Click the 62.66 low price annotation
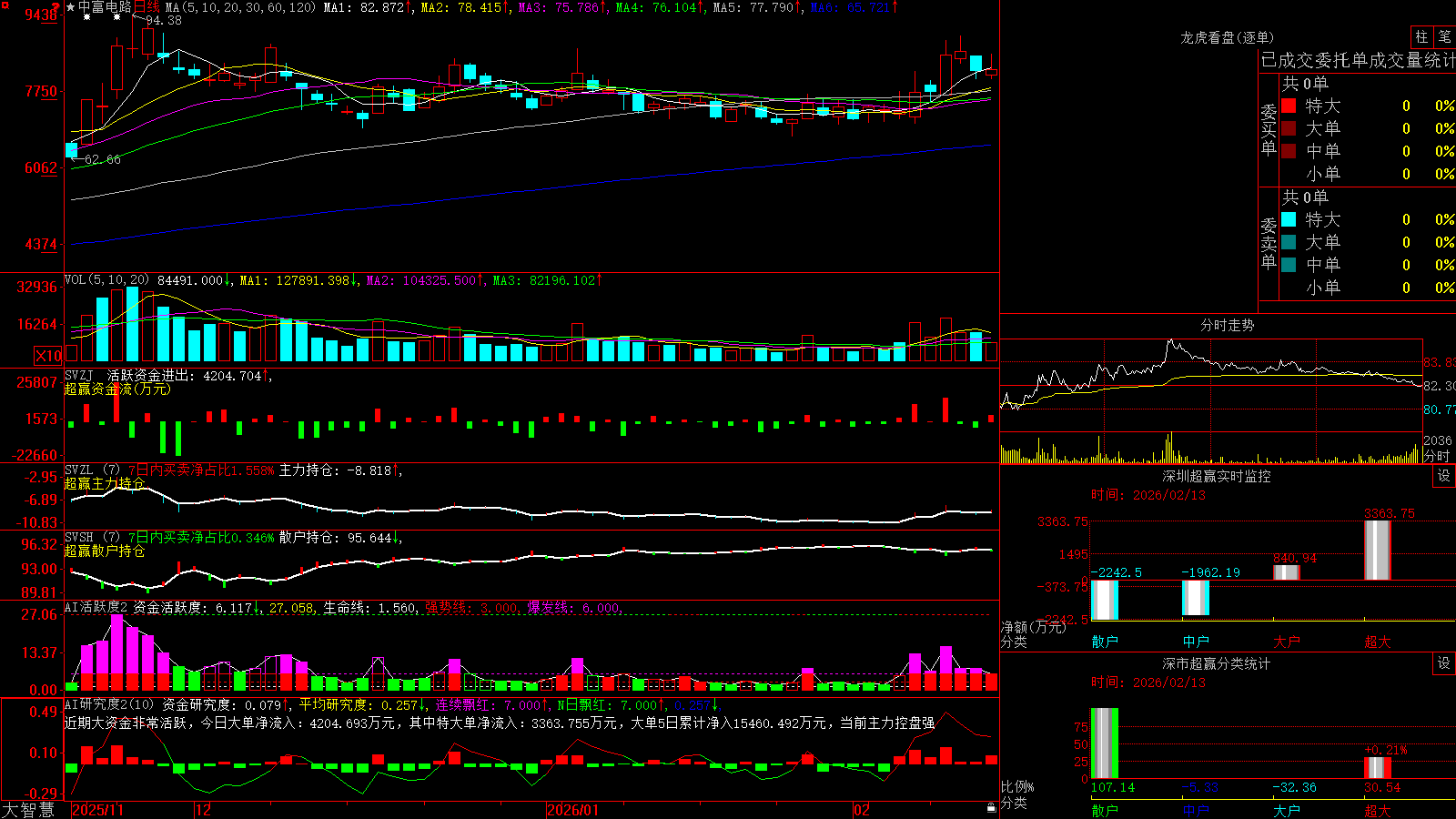The width and height of the screenshot is (1456, 819). (x=103, y=159)
